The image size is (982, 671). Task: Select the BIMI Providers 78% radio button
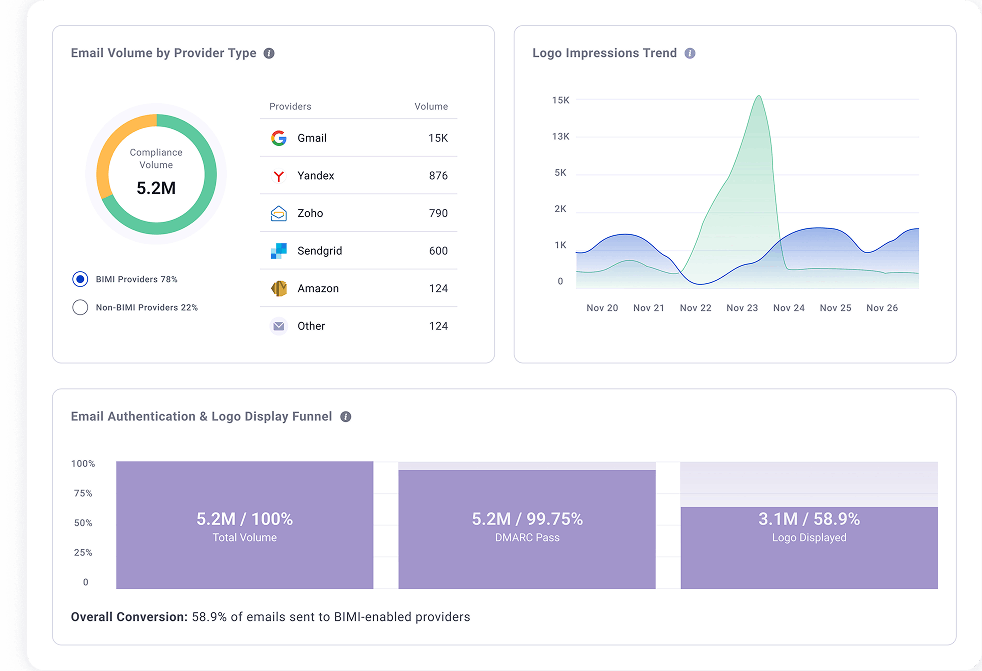click(80, 279)
